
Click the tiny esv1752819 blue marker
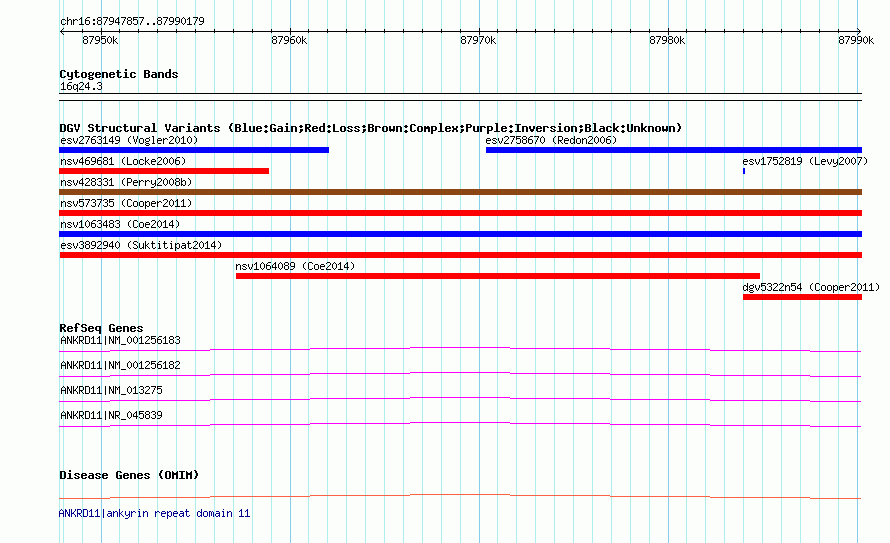[x=744, y=171]
